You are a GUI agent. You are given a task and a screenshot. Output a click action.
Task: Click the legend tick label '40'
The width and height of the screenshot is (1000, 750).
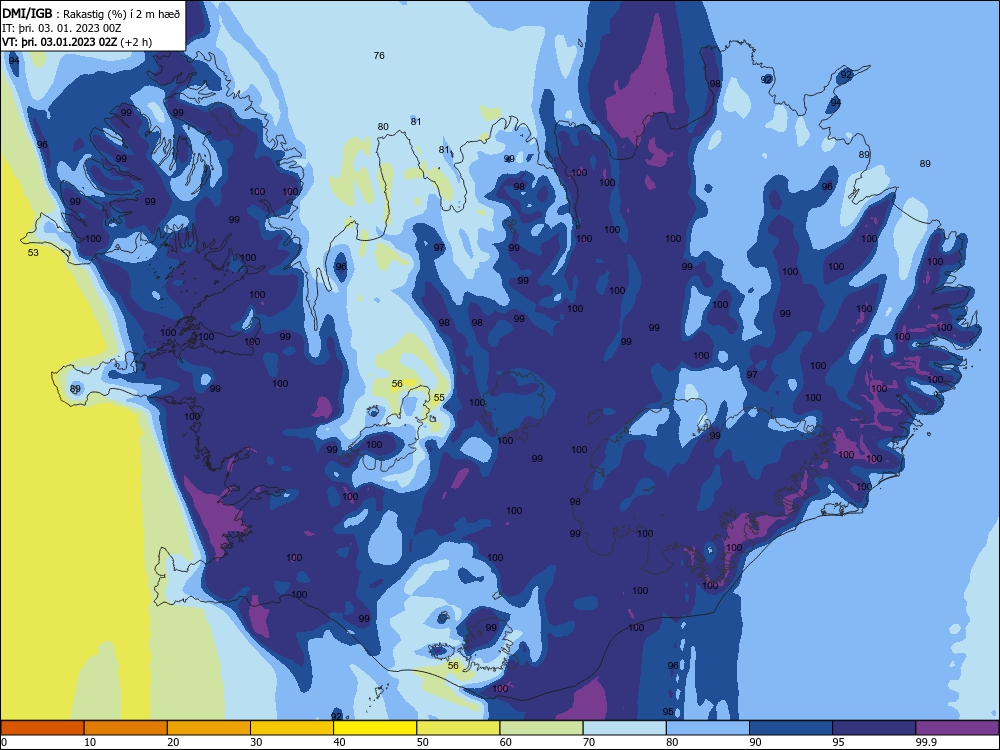coord(339,742)
